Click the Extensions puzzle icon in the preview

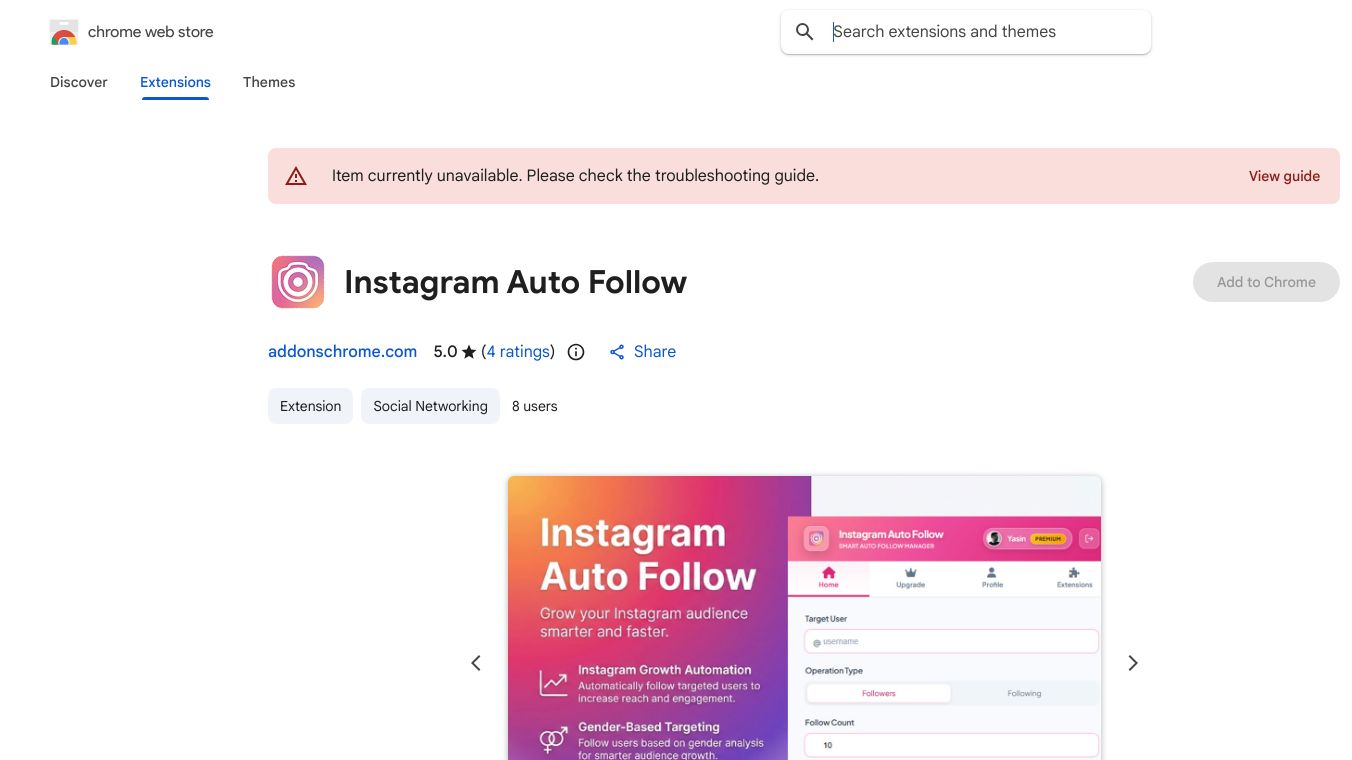coord(1074,573)
